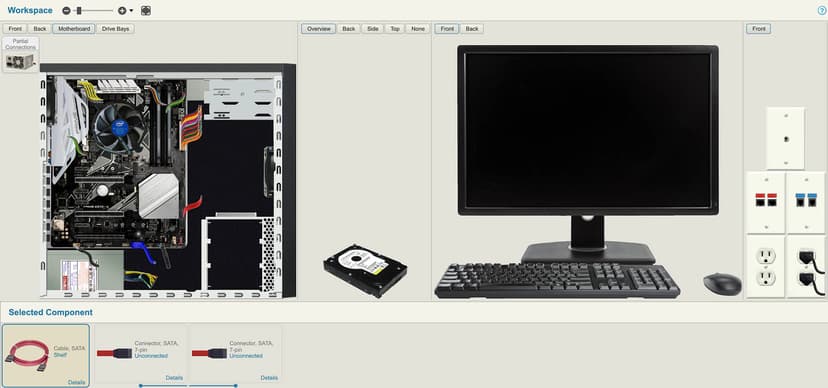
Task: Click the coax wall jack plate
Action: 786,138
